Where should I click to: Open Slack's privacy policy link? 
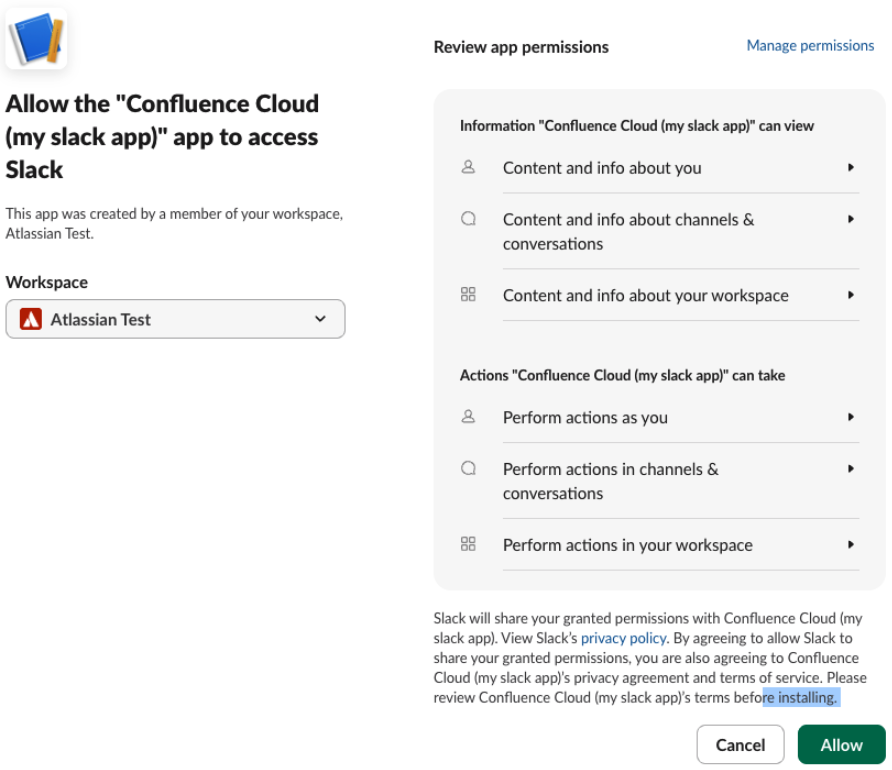click(623, 638)
